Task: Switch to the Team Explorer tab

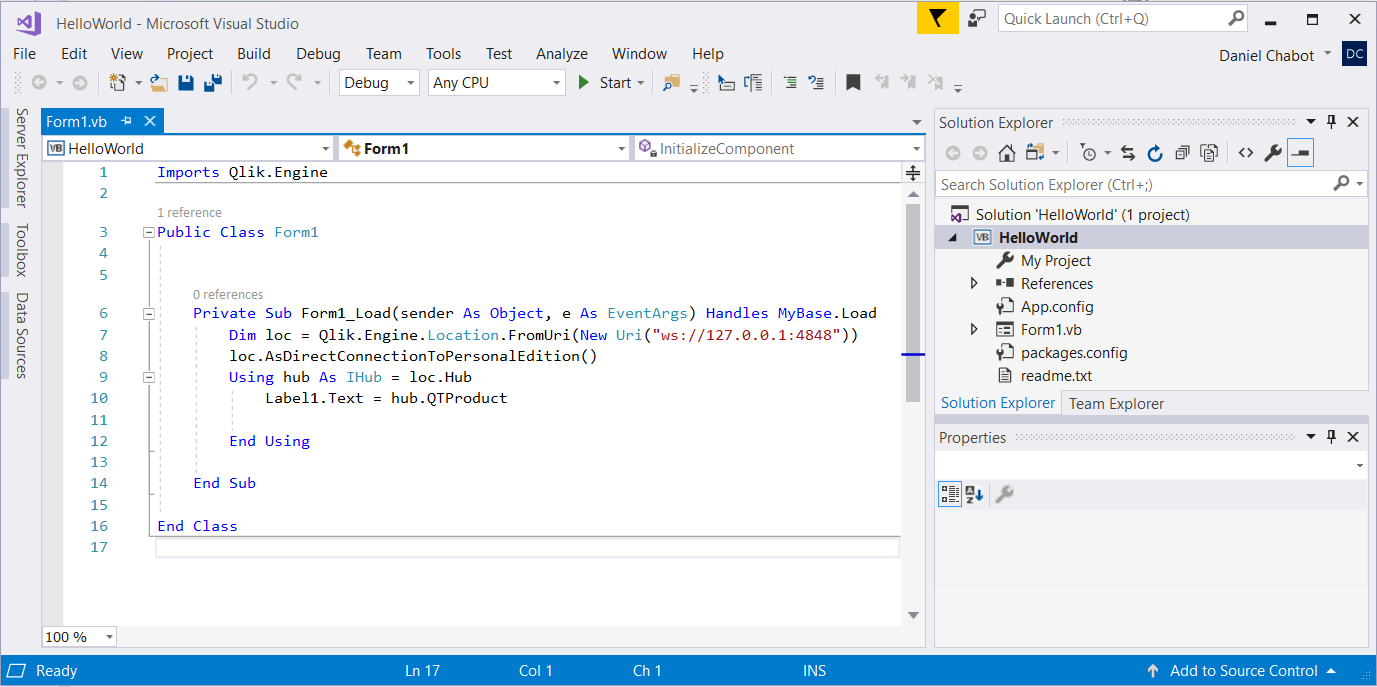Action: tap(1115, 403)
